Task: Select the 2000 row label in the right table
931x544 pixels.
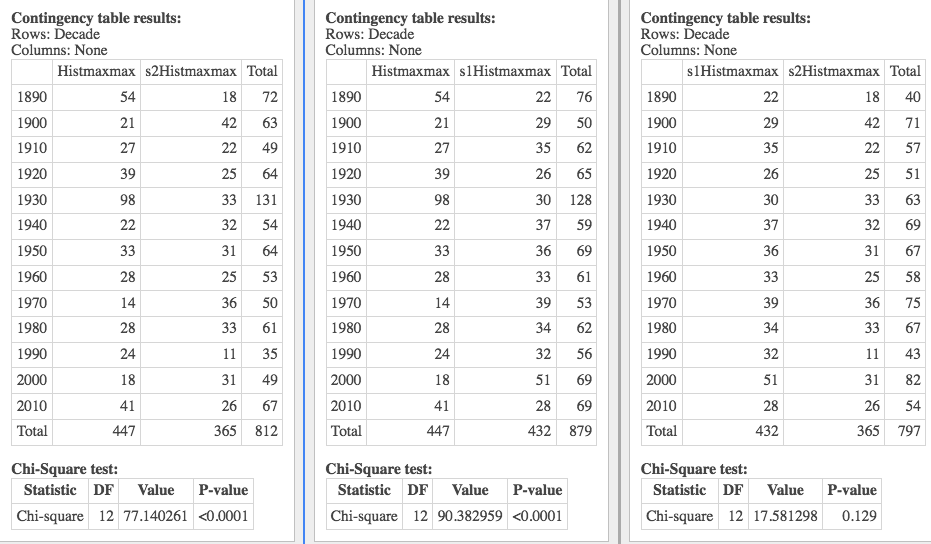Action: pyautogui.click(x=661, y=379)
